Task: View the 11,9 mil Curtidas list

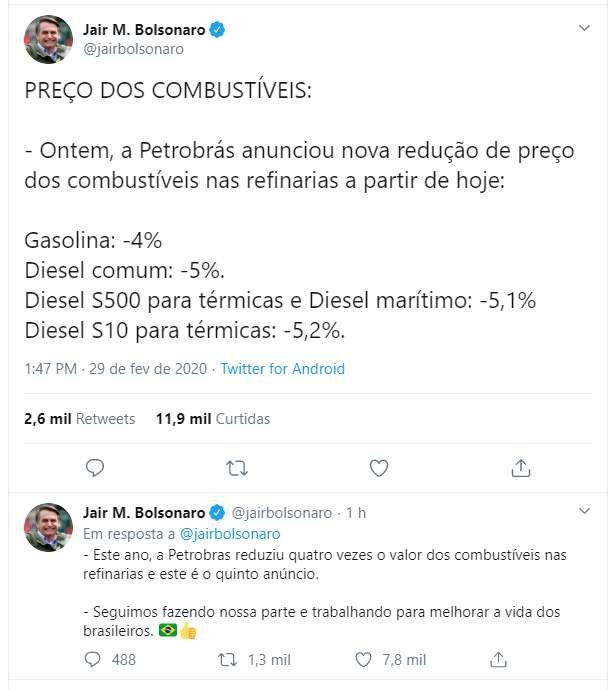Action: 213,419
